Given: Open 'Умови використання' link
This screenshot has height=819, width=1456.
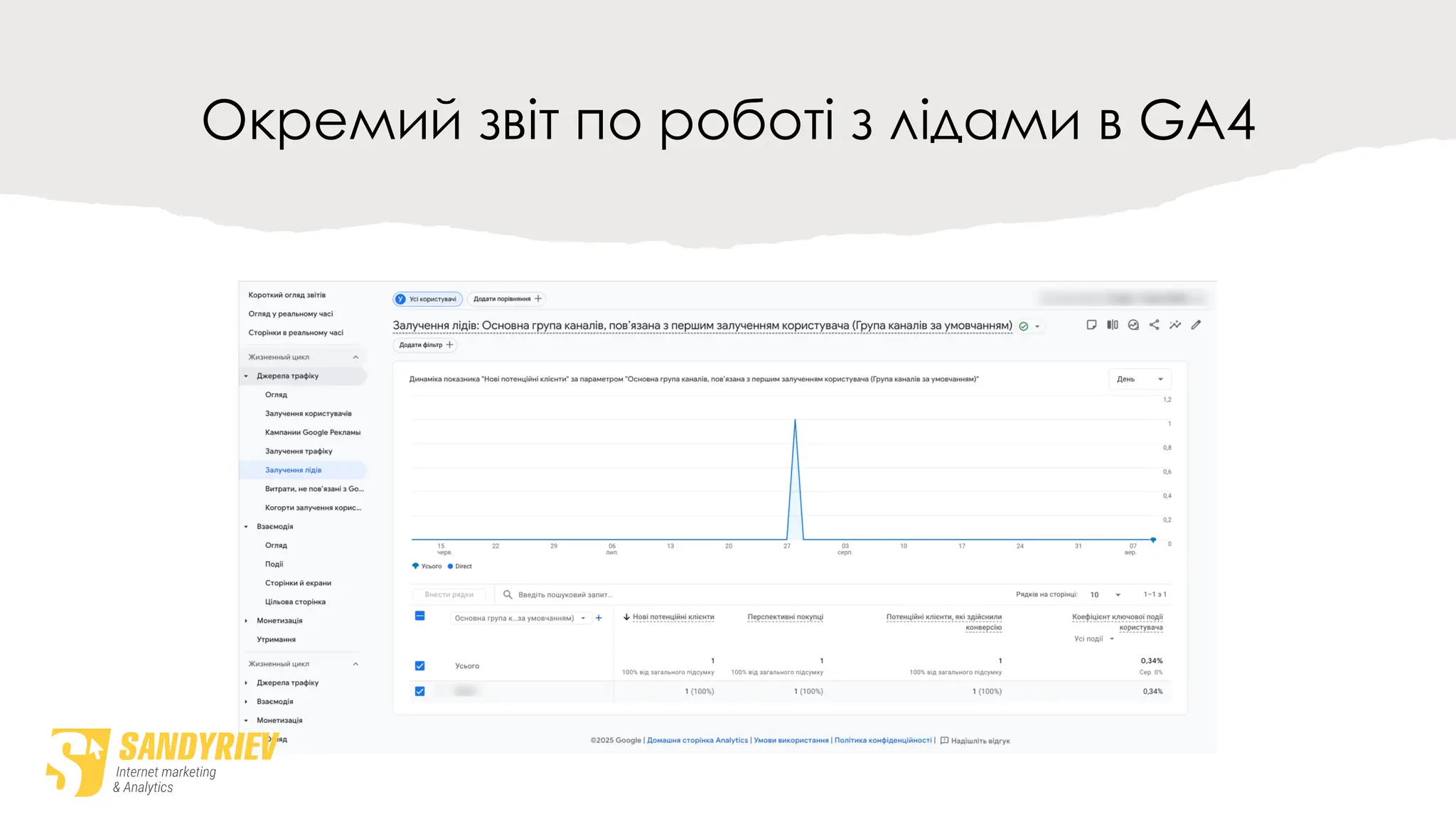Looking at the screenshot, I should [x=791, y=740].
